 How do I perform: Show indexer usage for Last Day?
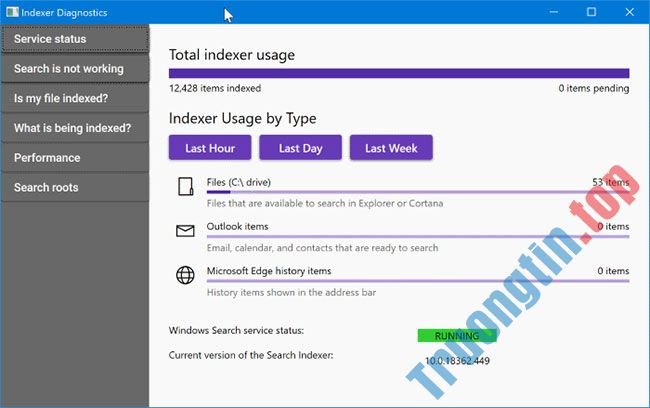301,148
